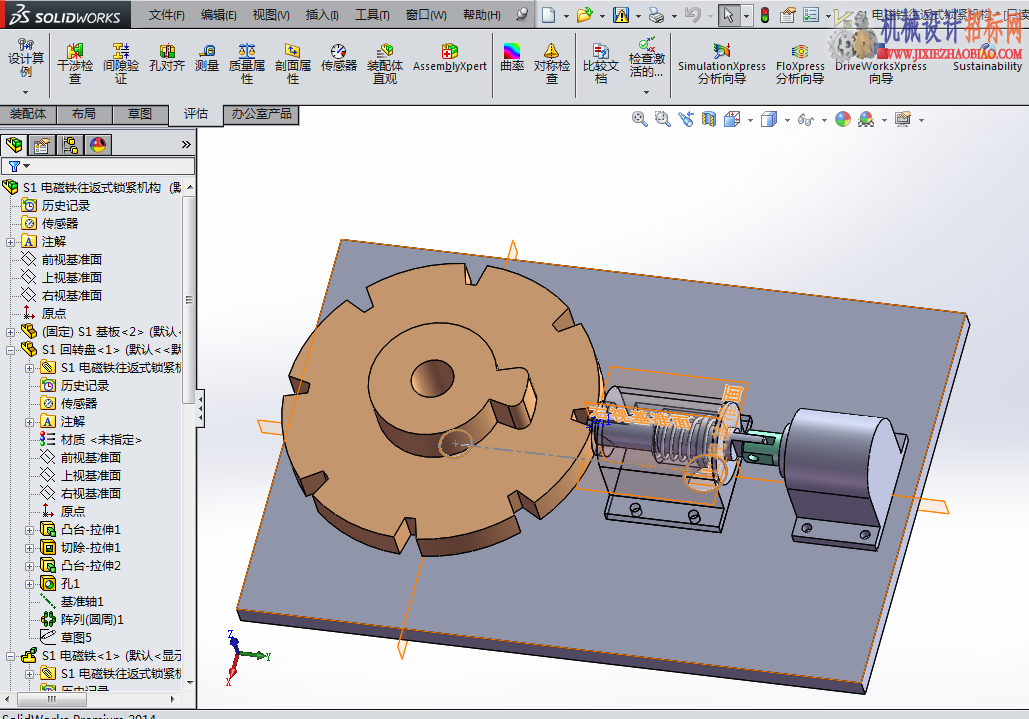Screen dimensions: 1029x719
Task: Start FloXpress analysis wizard
Action: point(800,64)
